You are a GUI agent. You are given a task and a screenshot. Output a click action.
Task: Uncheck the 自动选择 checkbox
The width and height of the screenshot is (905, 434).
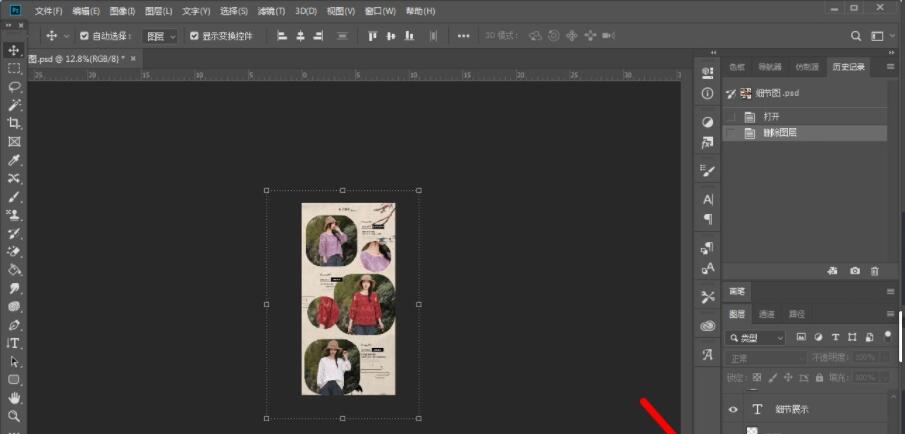(85, 36)
